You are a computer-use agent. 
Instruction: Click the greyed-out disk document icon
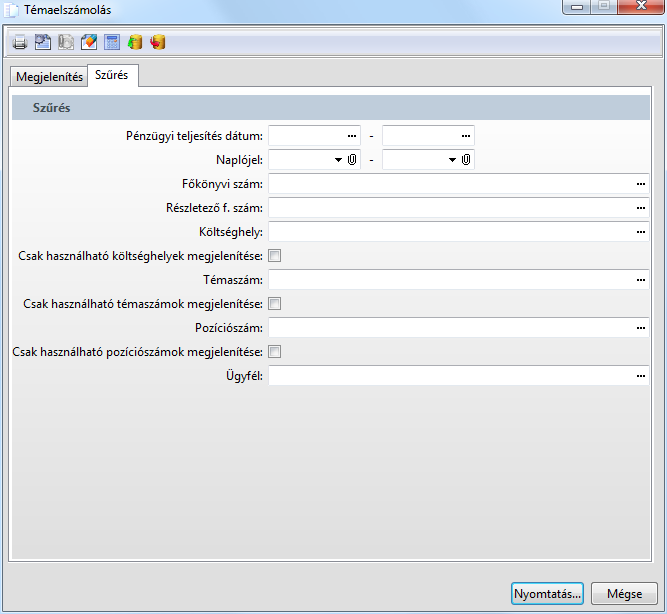pos(66,42)
